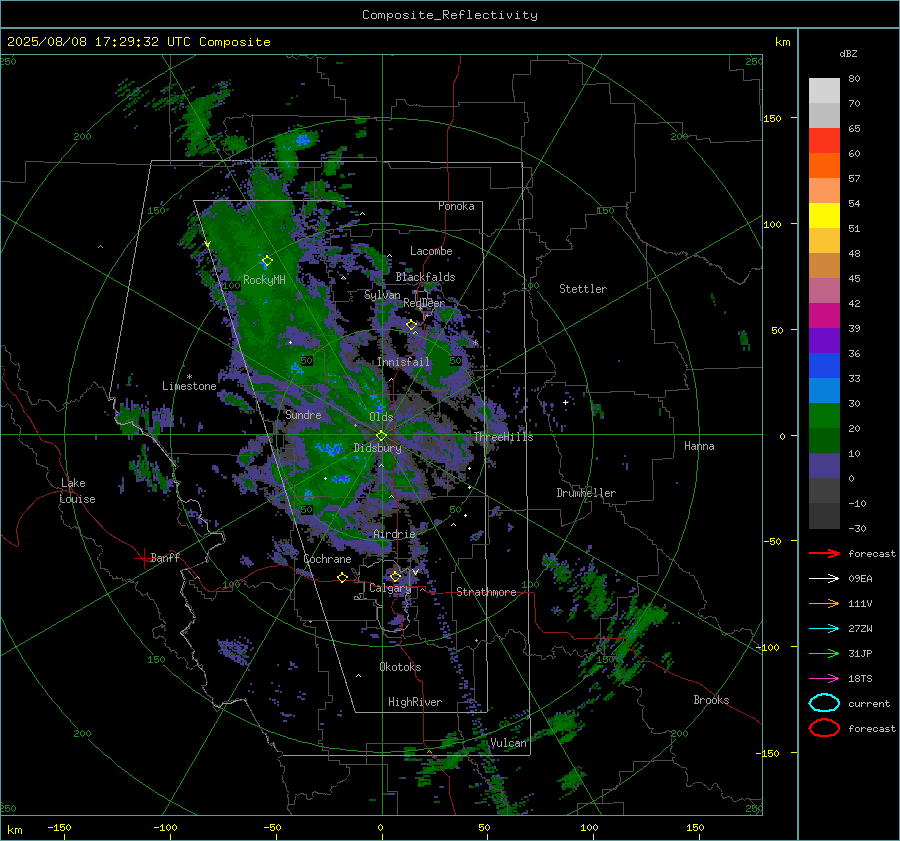Click the dBZ legend heading

848,53
